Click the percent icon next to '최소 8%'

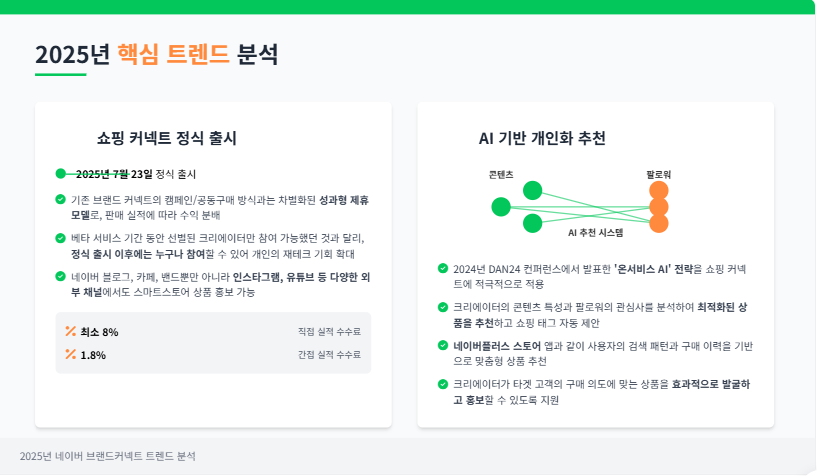coord(71,331)
